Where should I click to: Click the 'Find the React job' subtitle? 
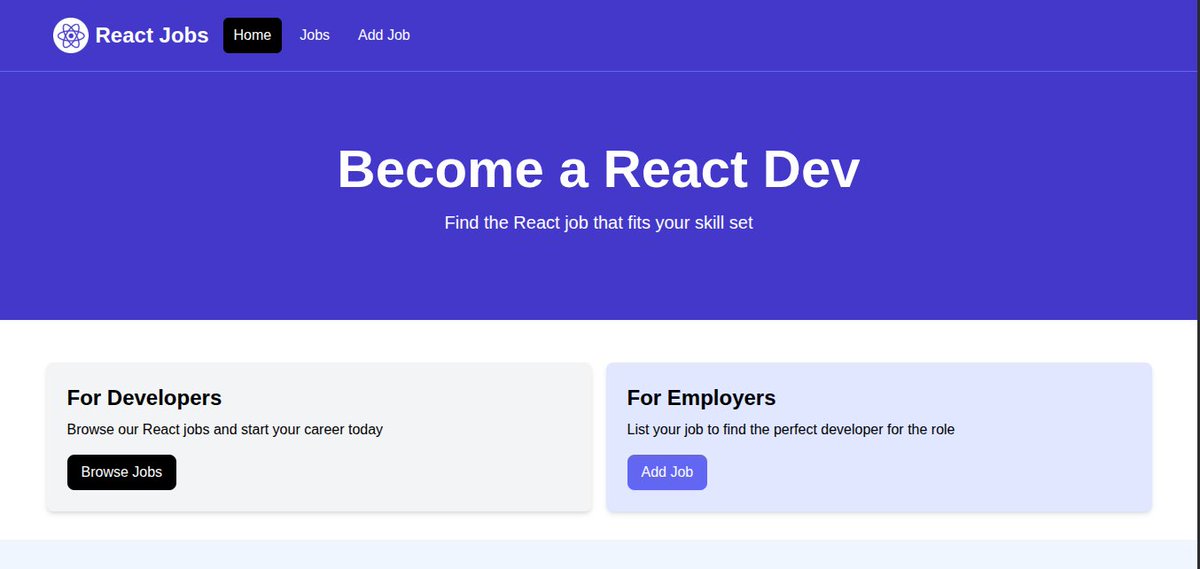599,222
